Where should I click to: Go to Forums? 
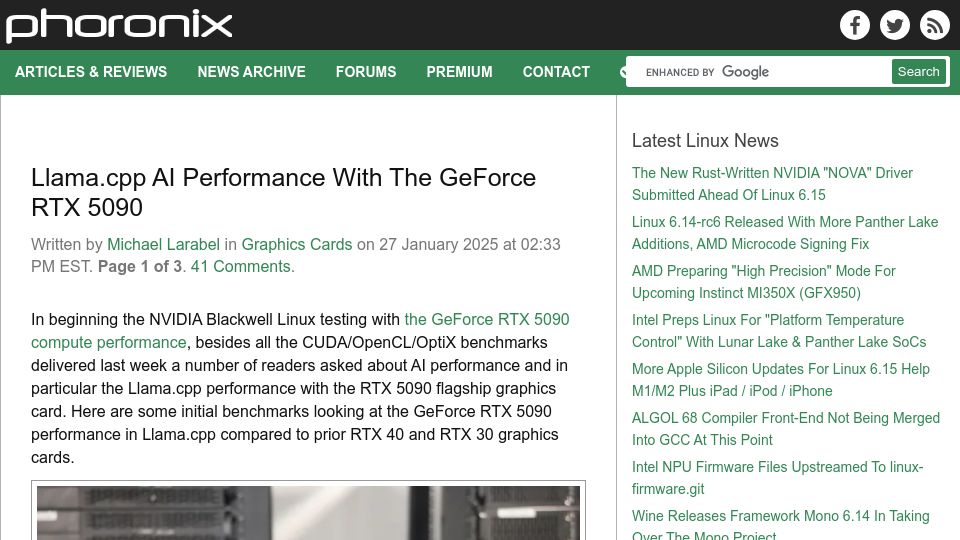(x=366, y=72)
